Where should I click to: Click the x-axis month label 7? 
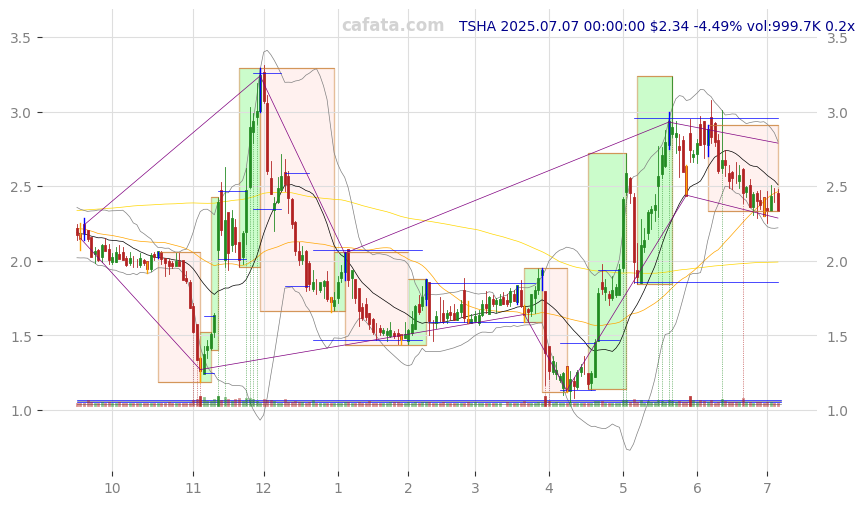pos(767,488)
